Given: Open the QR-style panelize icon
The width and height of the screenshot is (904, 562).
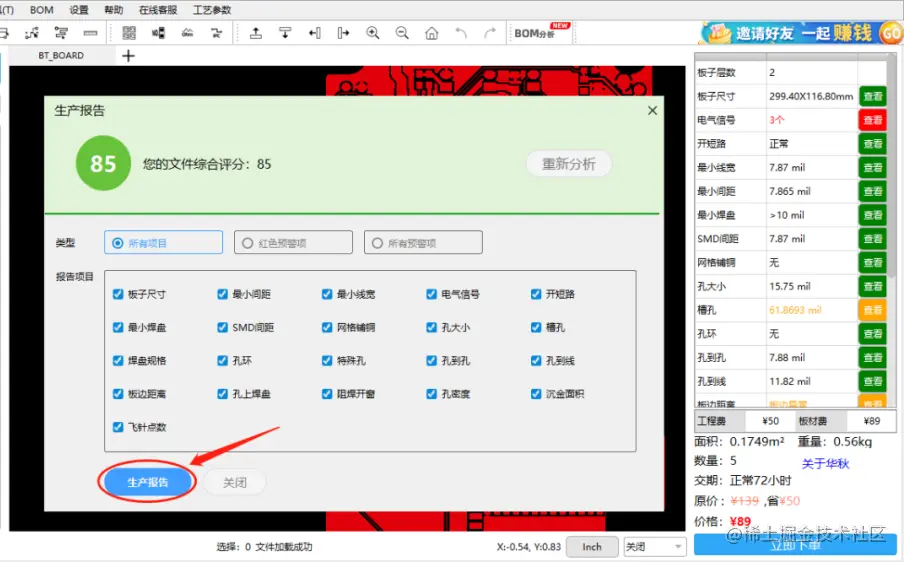Looking at the screenshot, I should tap(129, 33).
